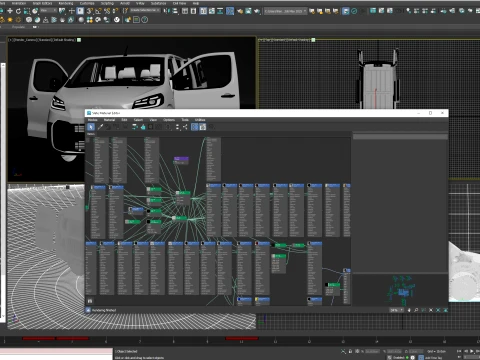
Task: Toggle the Snaps Toggle button
Action: pos(90,11)
